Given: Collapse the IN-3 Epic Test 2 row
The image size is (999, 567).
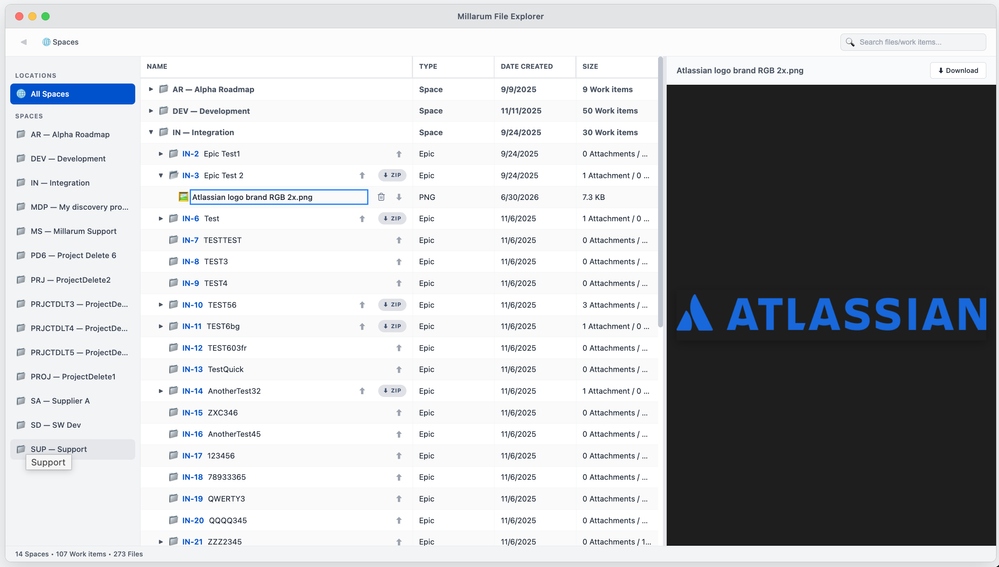Looking at the screenshot, I should click(x=161, y=175).
